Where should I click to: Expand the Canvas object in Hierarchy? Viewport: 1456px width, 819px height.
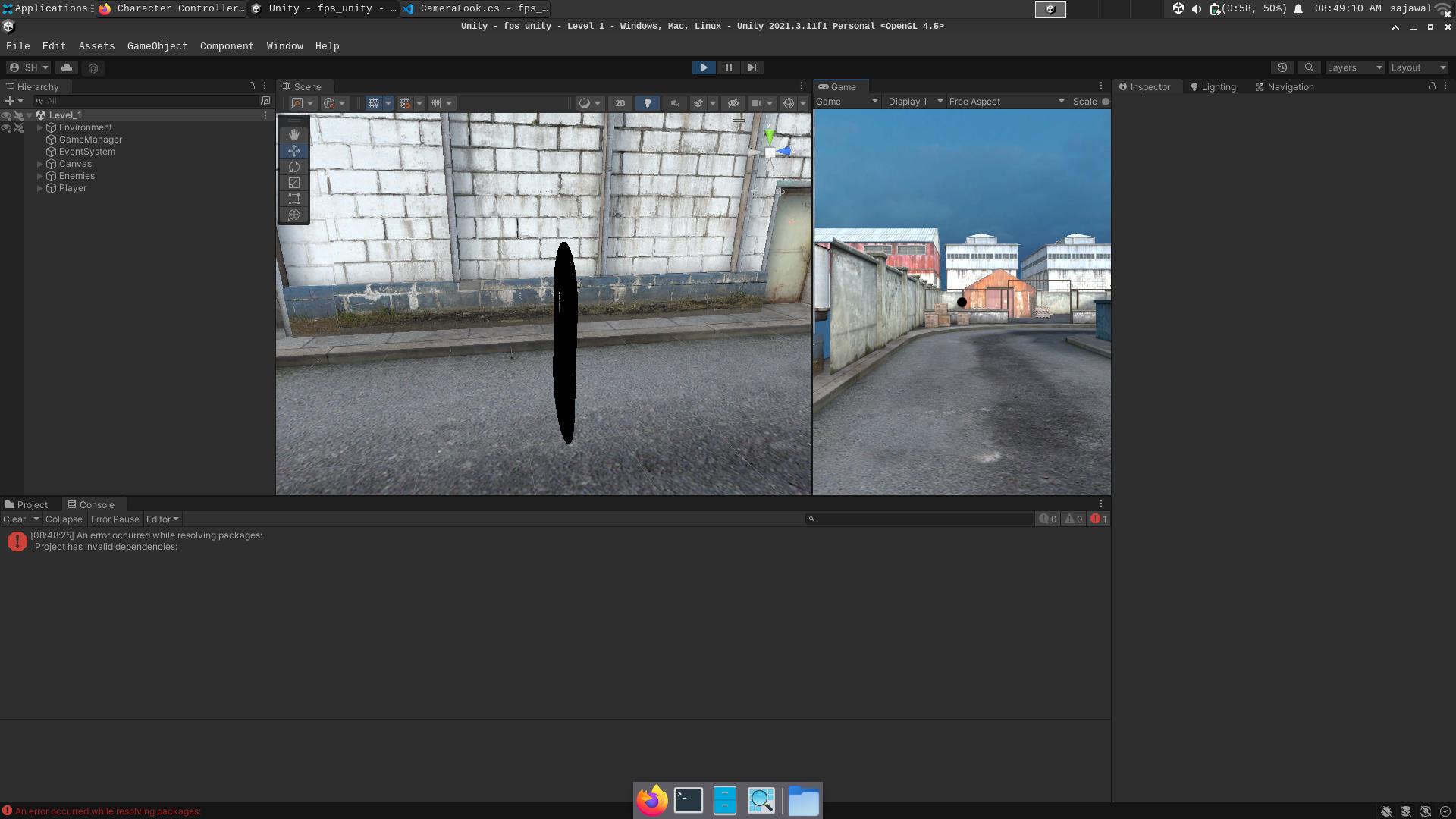tap(40, 164)
